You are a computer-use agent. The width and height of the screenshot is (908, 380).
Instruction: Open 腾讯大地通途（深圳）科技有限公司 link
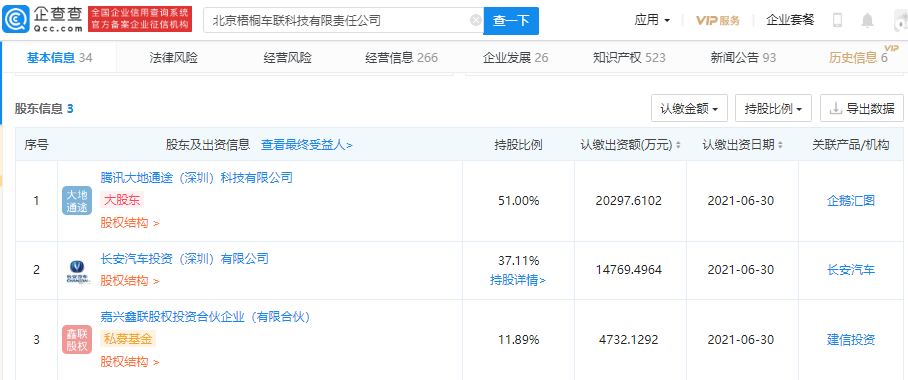click(196, 177)
